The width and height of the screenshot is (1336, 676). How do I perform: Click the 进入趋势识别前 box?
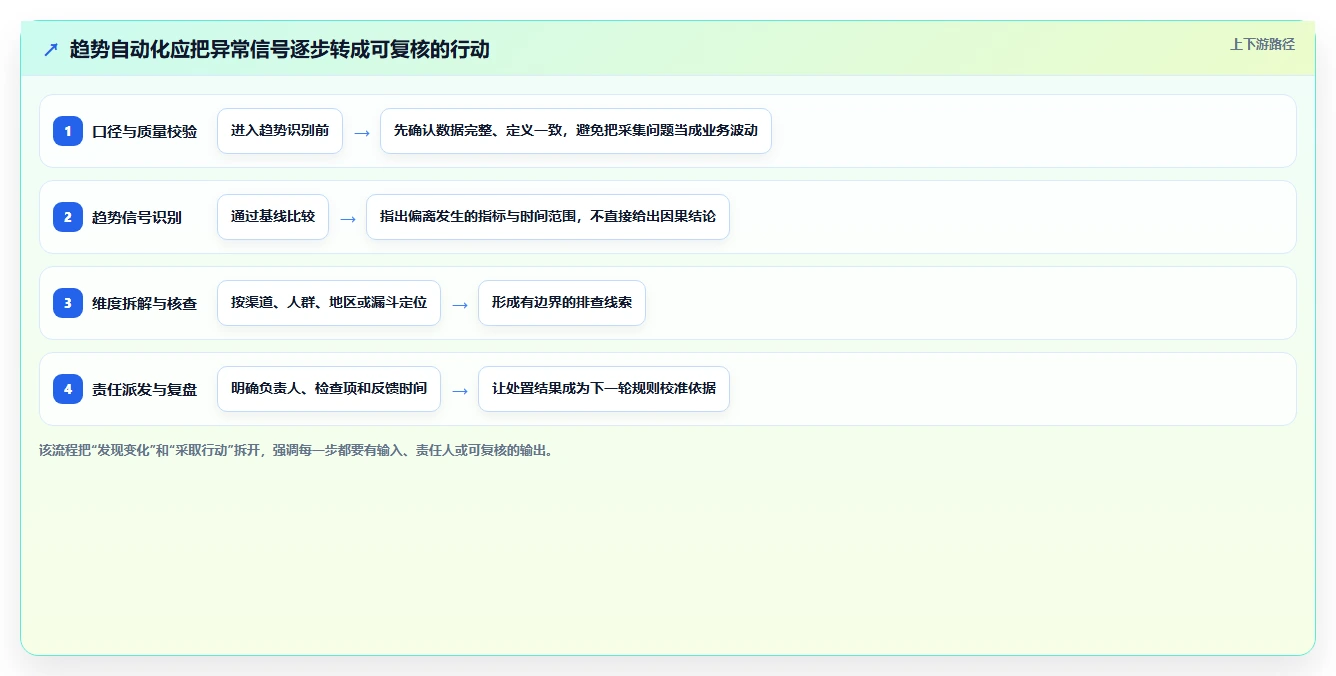(x=280, y=131)
